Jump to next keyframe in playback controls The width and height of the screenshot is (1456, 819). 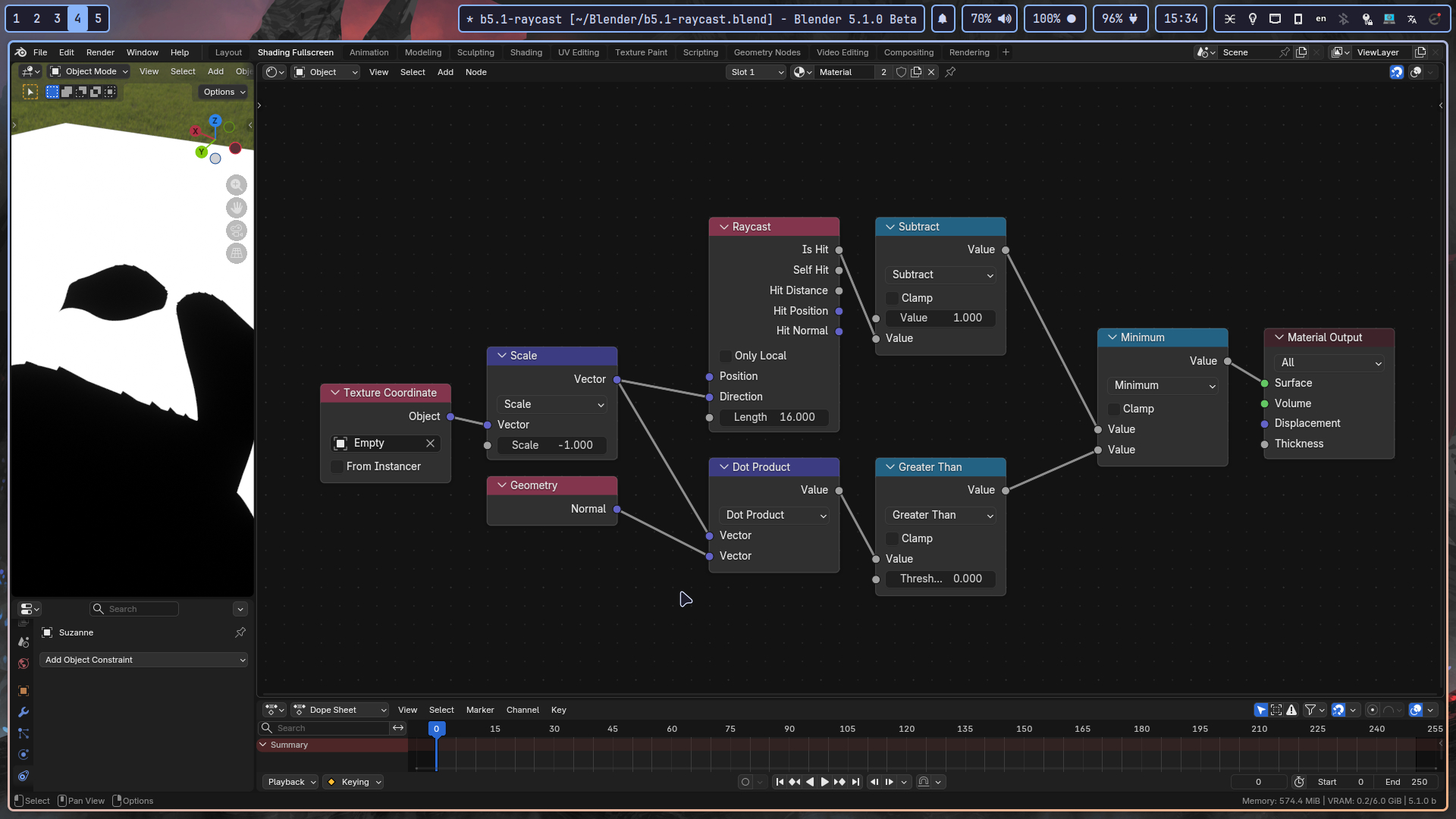coord(839,782)
